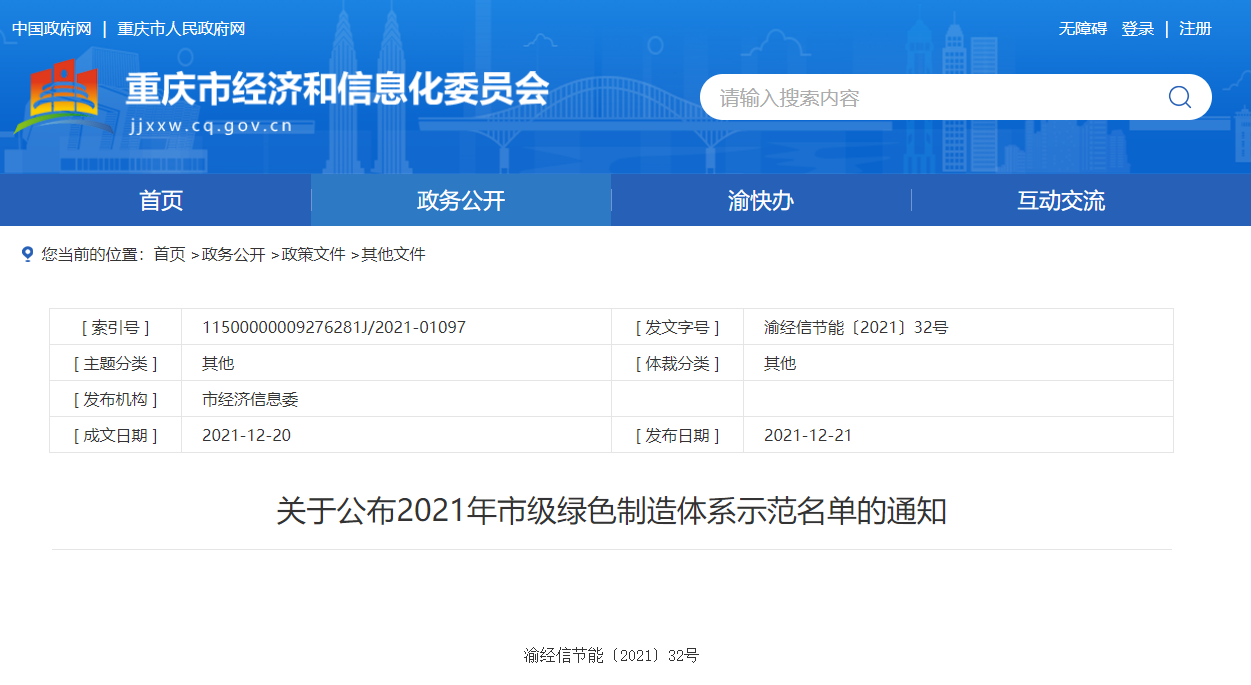
Task: Click the location pin icon in breadcrumb
Action: click(x=27, y=254)
